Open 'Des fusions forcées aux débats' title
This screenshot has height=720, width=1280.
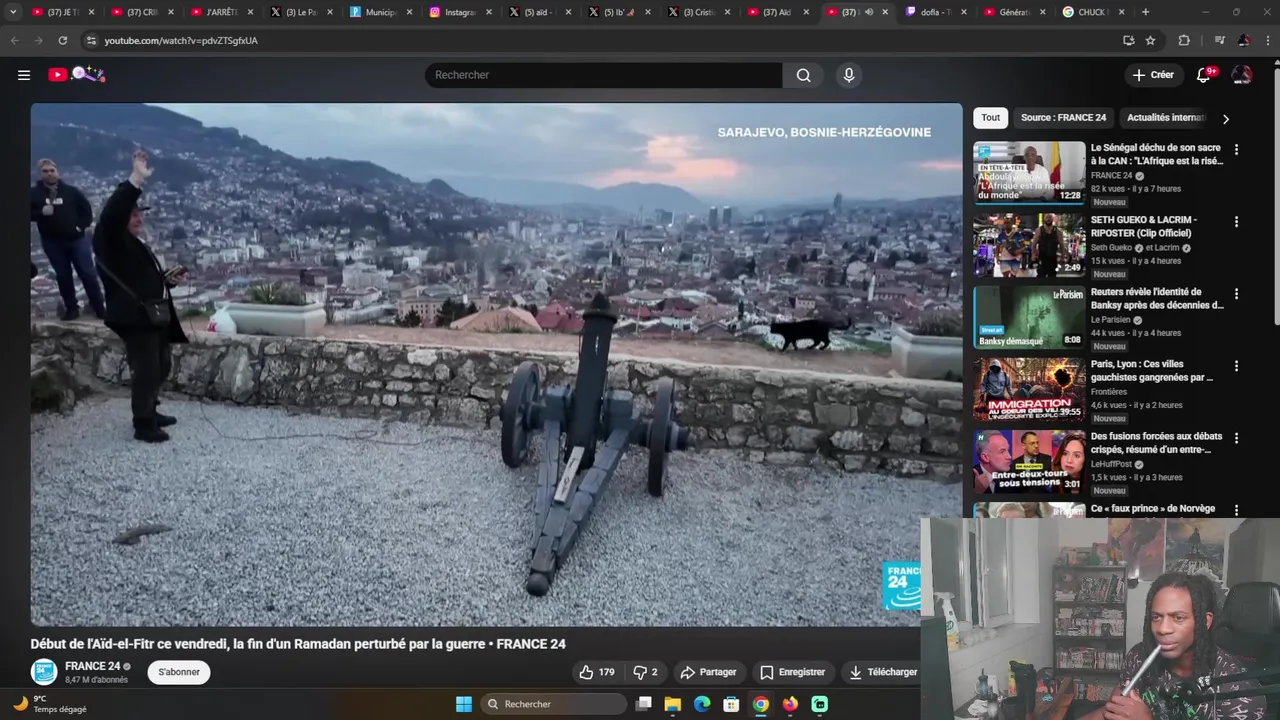[x=1157, y=443]
